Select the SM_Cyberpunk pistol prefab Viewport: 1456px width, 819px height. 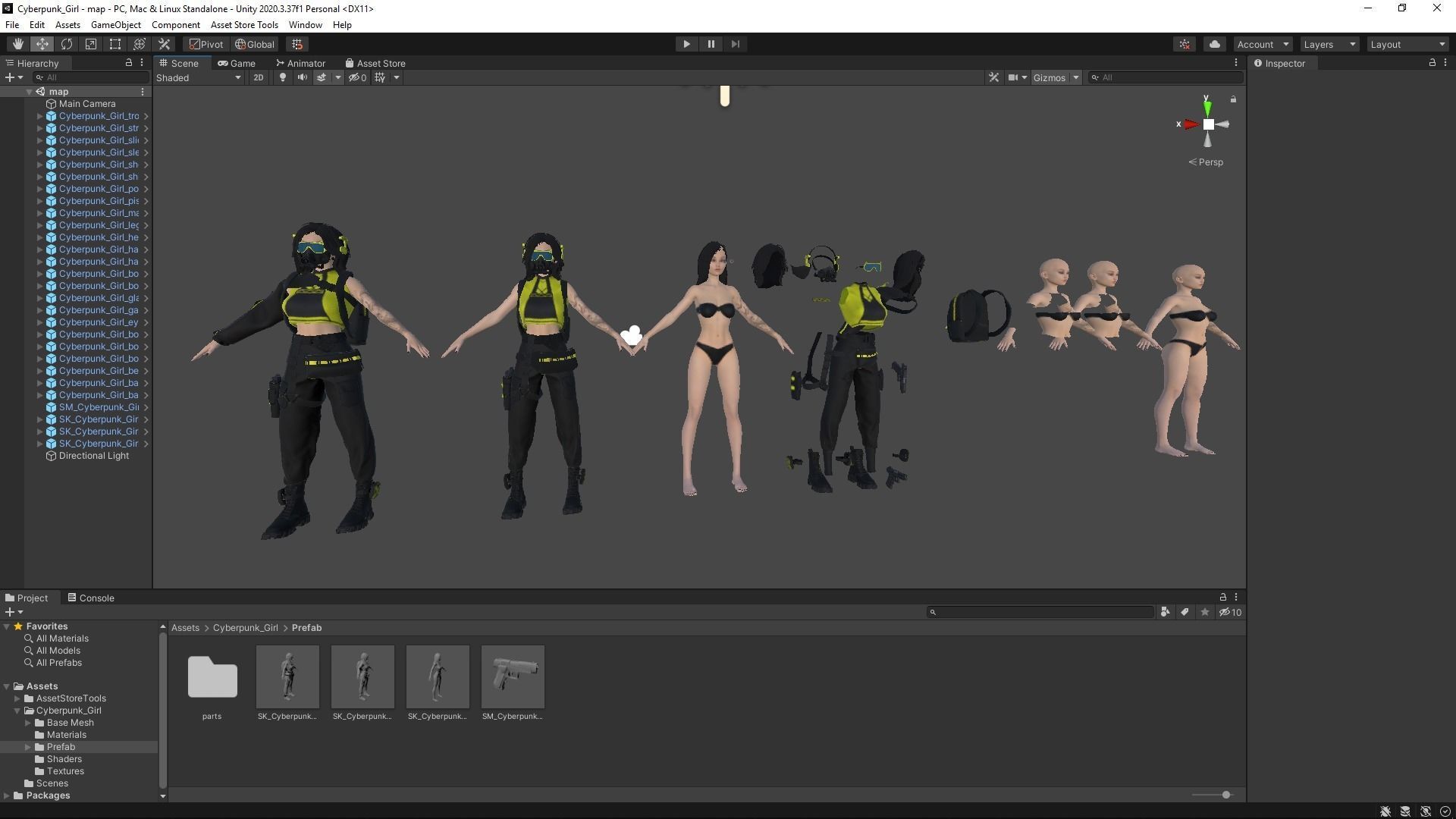tap(513, 682)
